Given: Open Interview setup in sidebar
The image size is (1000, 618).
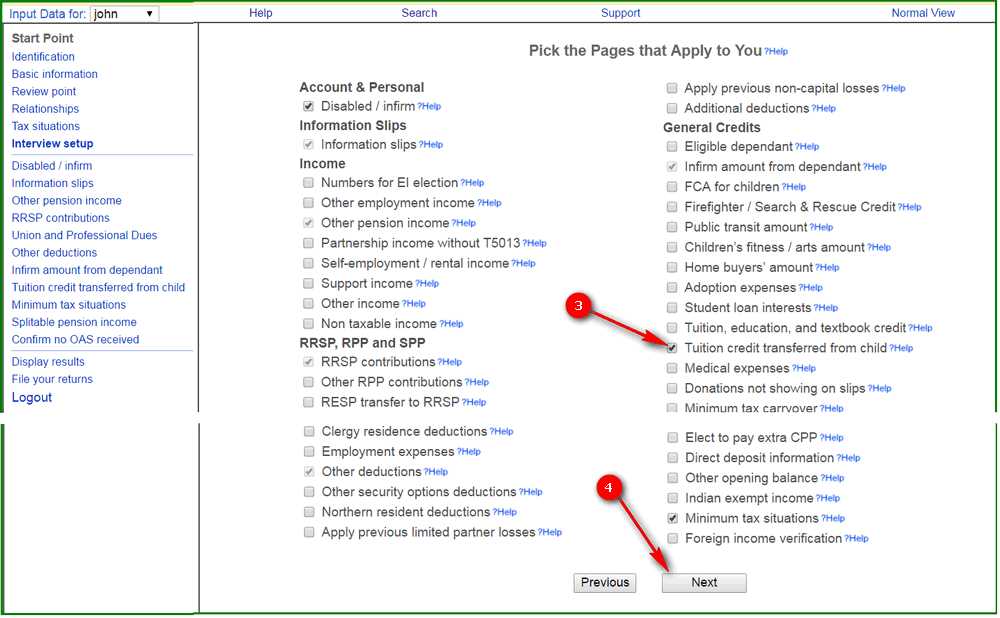Looking at the screenshot, I should tap(52, 143).
